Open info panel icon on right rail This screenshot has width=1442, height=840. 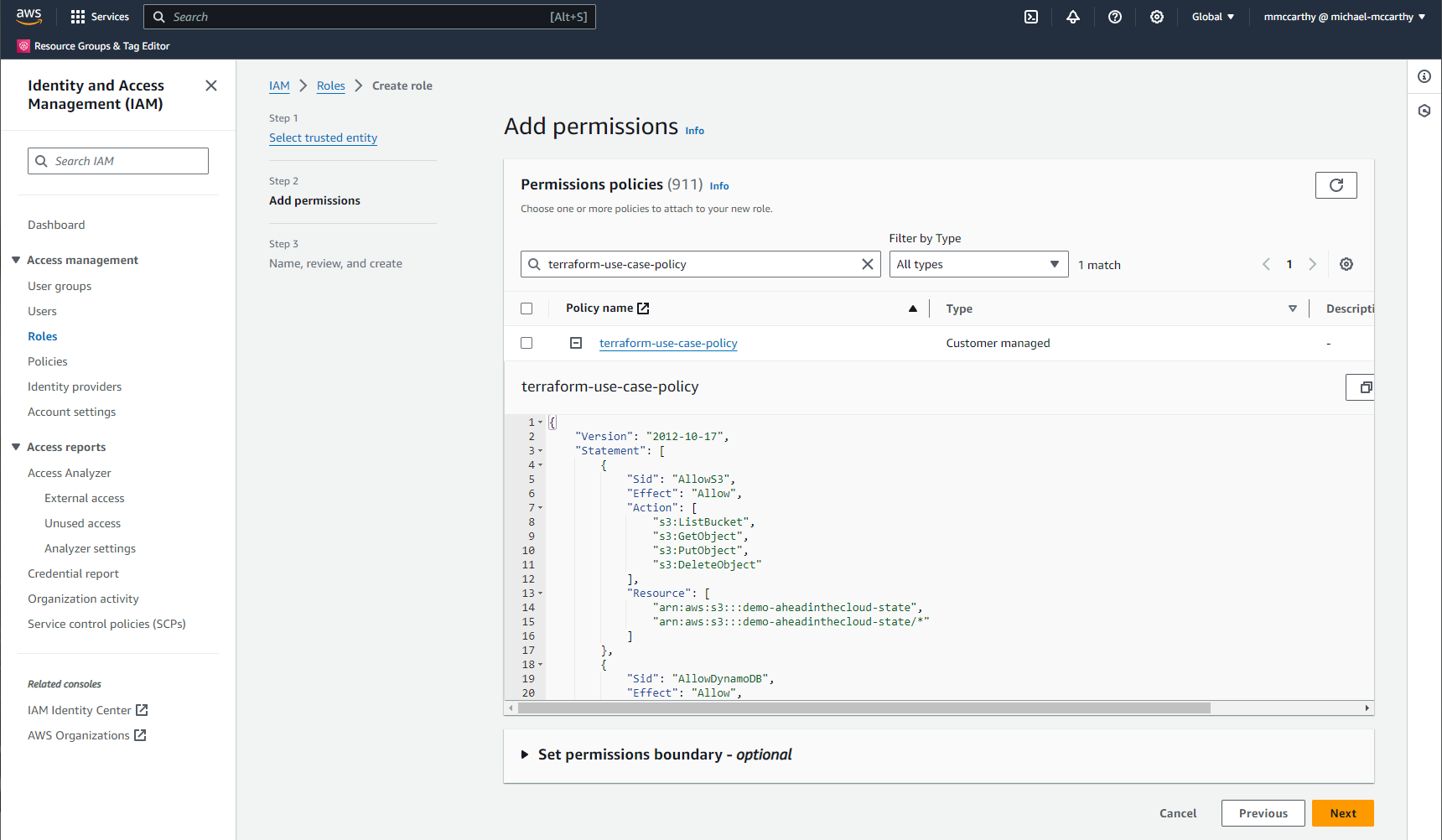click(x=1424, y=76)
